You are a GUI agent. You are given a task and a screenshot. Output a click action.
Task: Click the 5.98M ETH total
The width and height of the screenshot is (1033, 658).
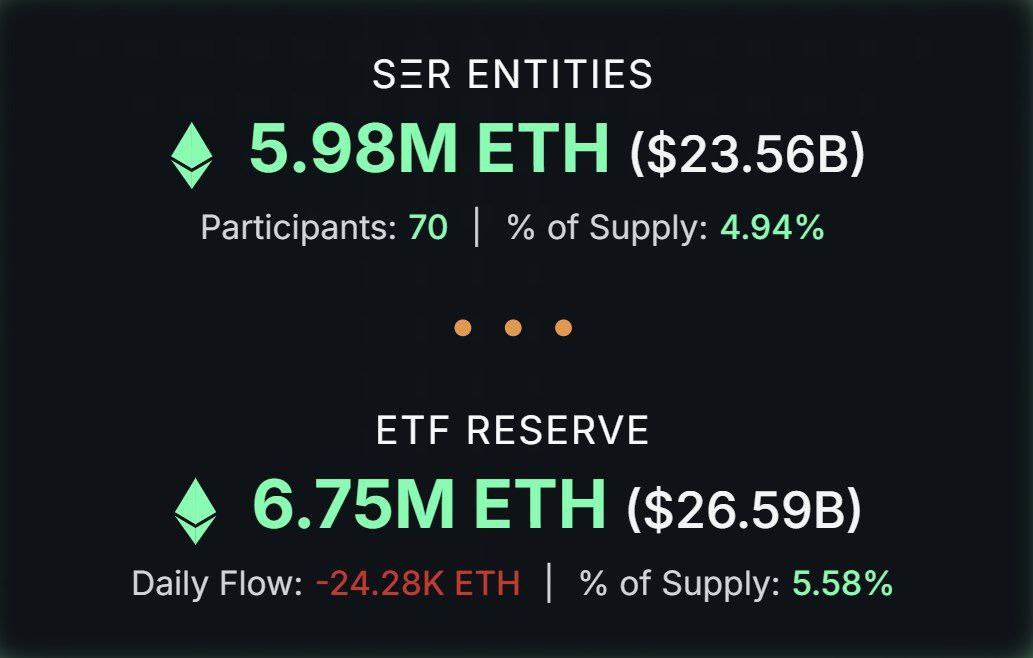point(428,149)
